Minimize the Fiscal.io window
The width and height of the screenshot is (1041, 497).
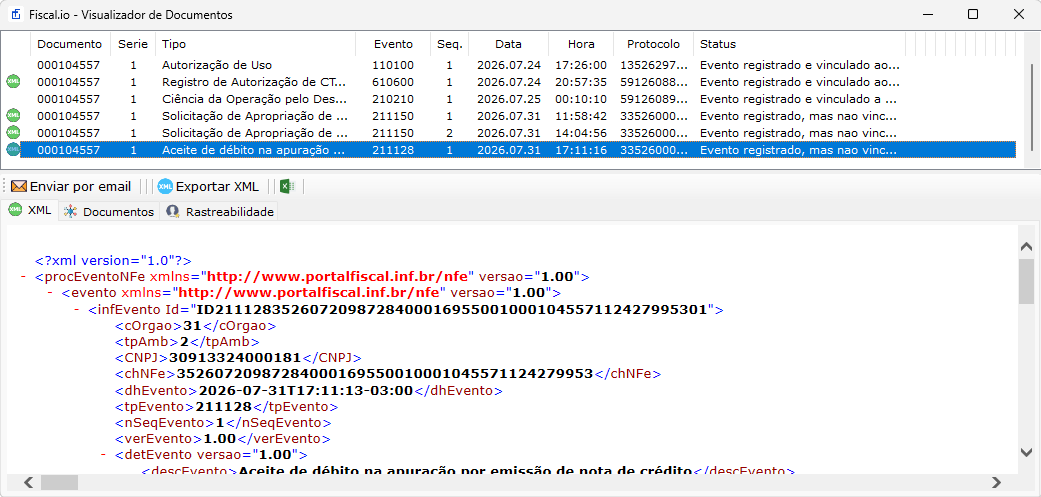click(x=927, y=14)
